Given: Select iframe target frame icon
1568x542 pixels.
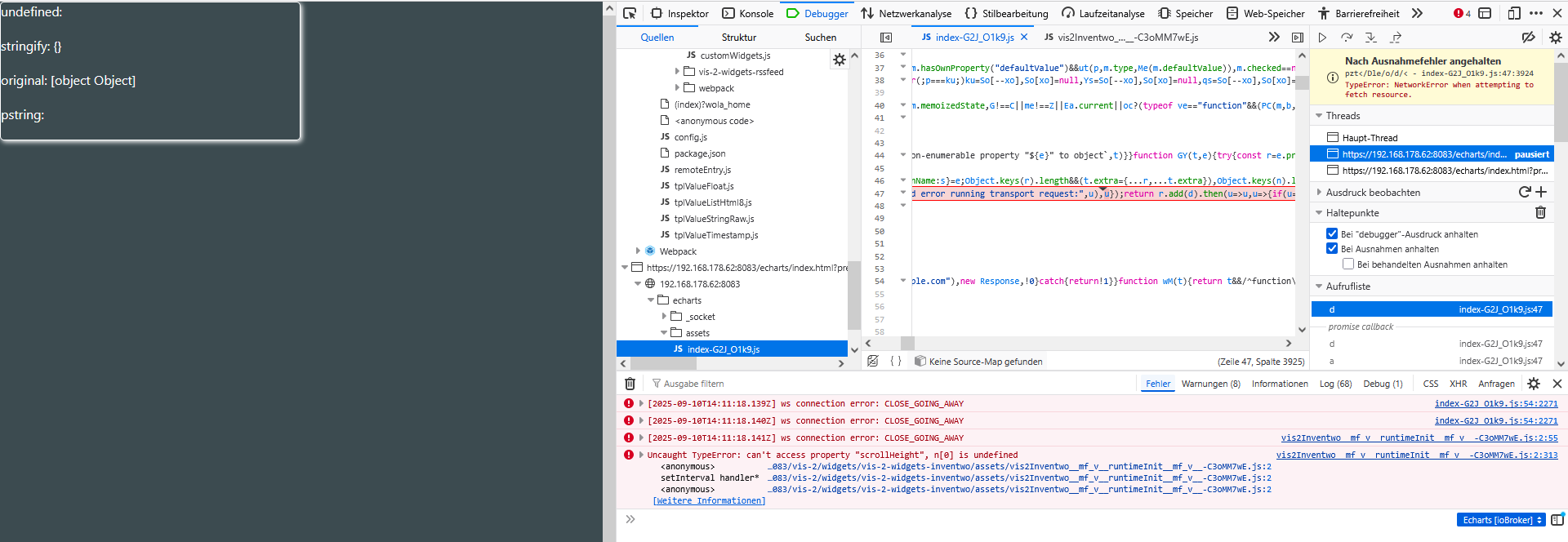Looking at the screenshot, I should [1485, 13].
